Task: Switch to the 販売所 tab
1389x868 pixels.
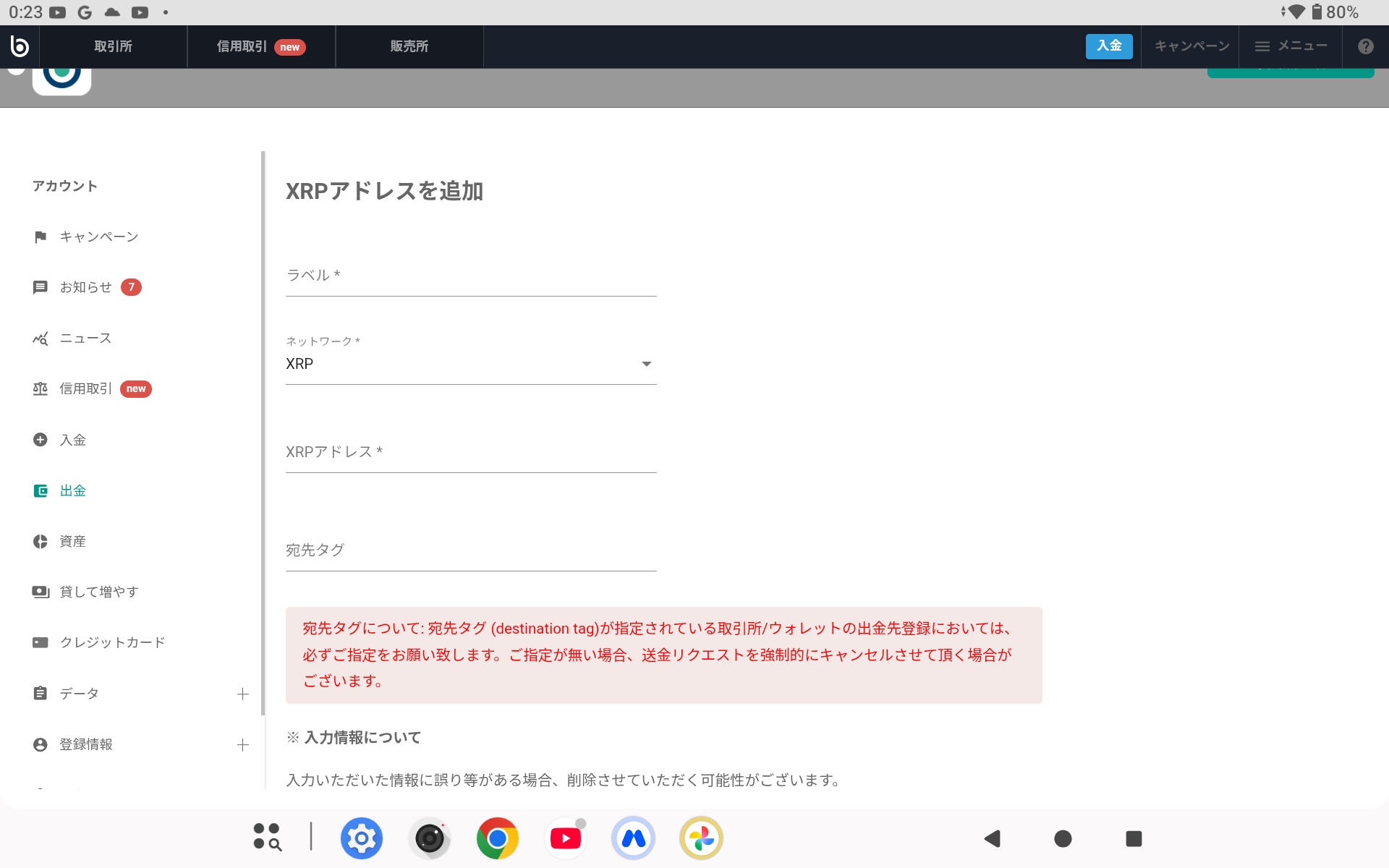Action: 409,46
